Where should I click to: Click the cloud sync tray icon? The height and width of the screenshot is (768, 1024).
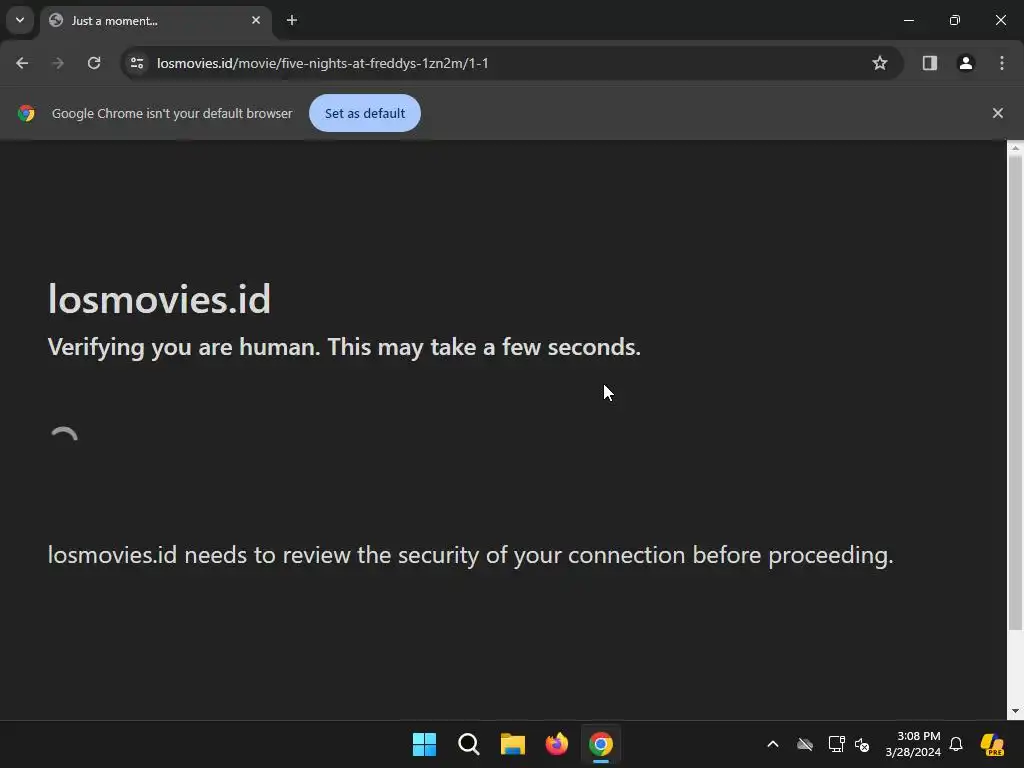click(805, 744)
